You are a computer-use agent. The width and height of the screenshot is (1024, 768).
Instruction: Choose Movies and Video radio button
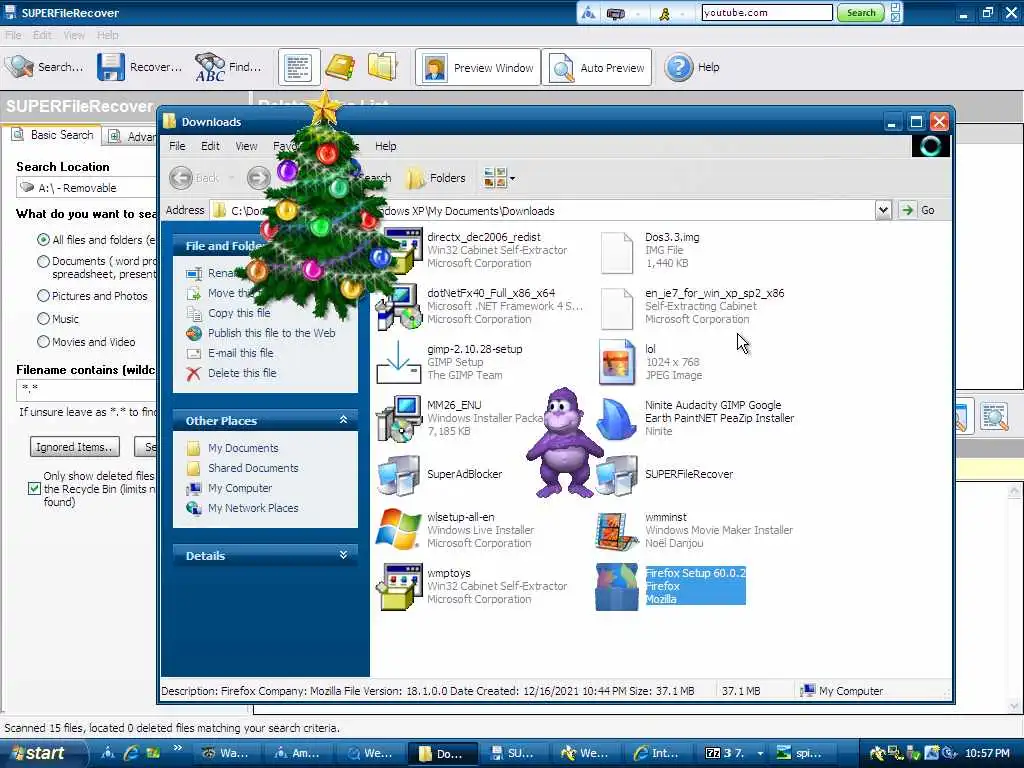43,342
